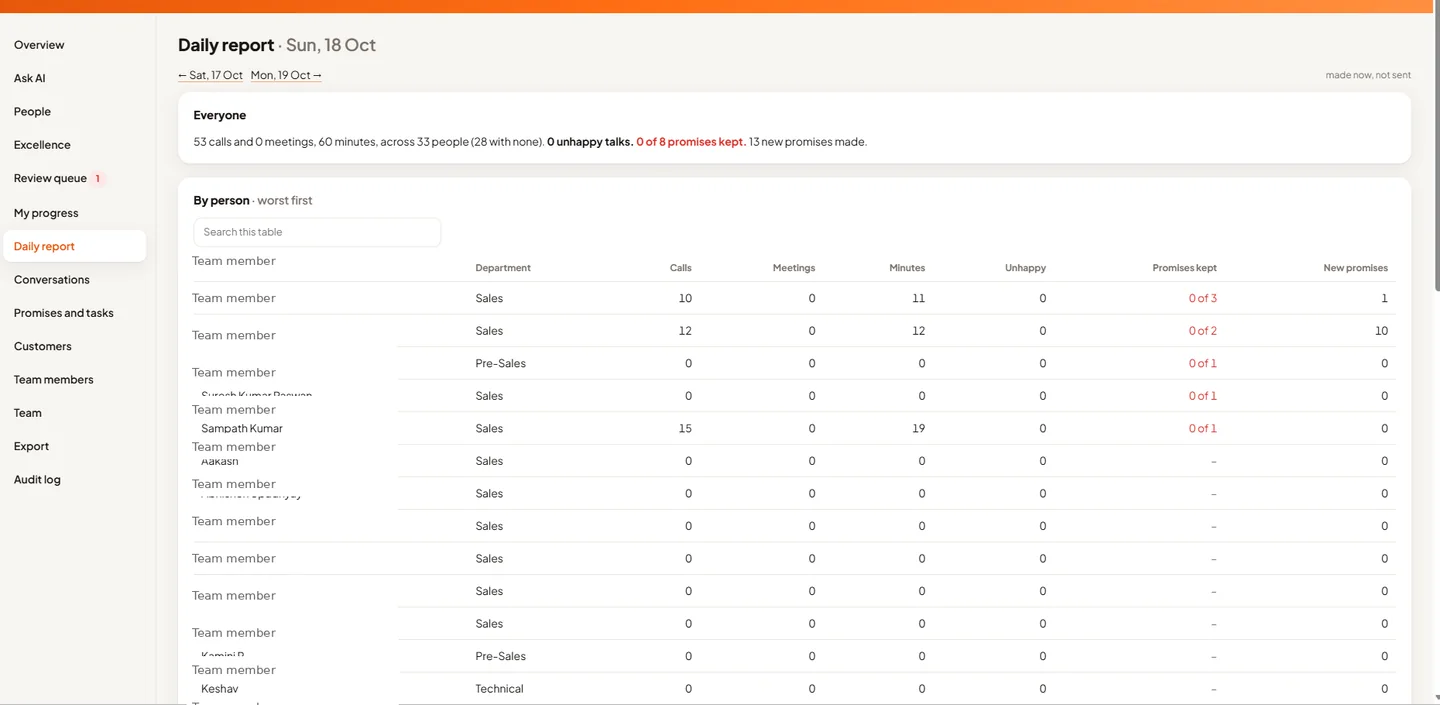Click the '0 of 3' promises kept value
This screenshot has width=1440, height=705.
pos(1202,298)
